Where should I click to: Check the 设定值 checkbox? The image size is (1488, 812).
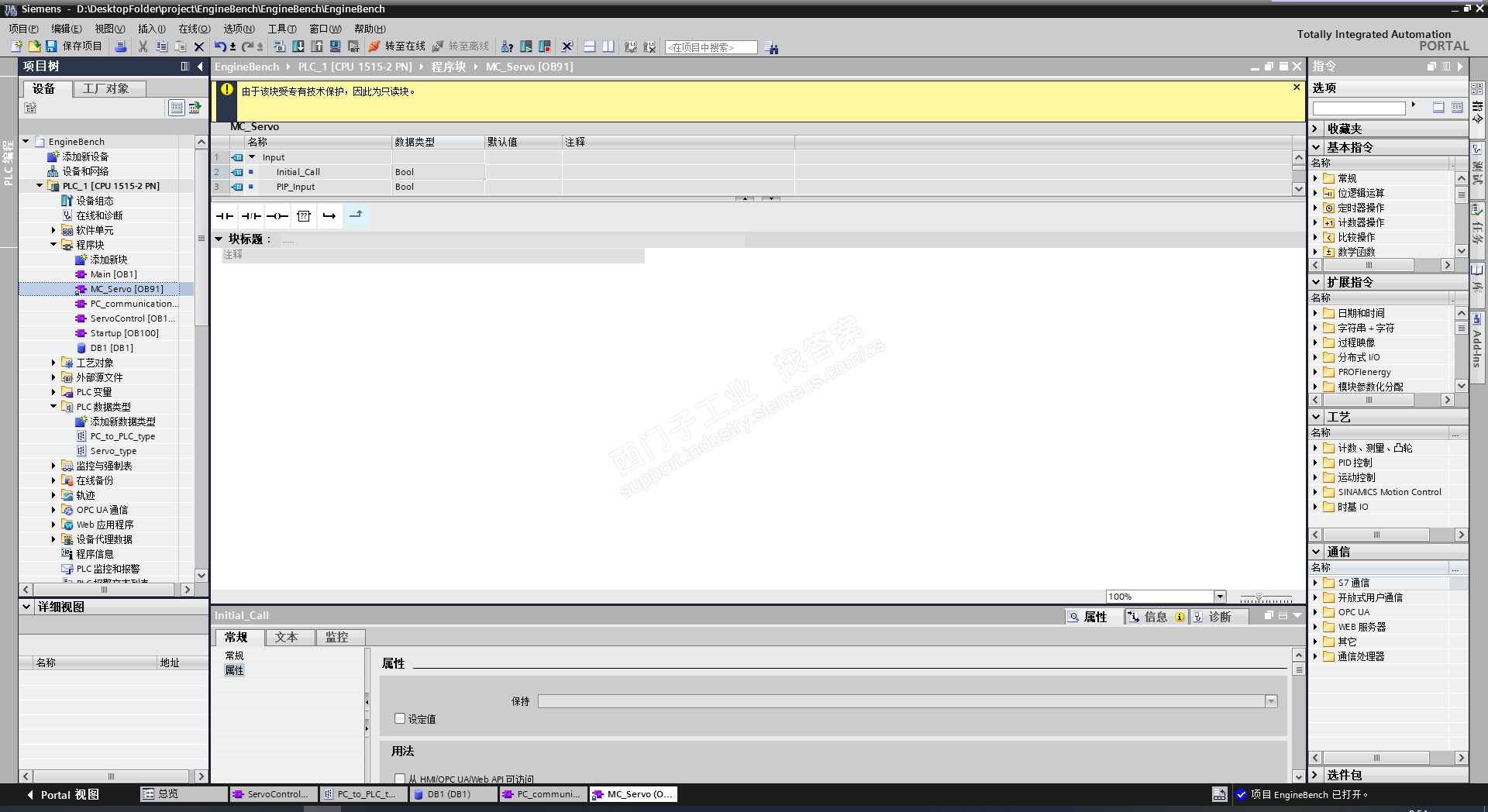point(400,718)
